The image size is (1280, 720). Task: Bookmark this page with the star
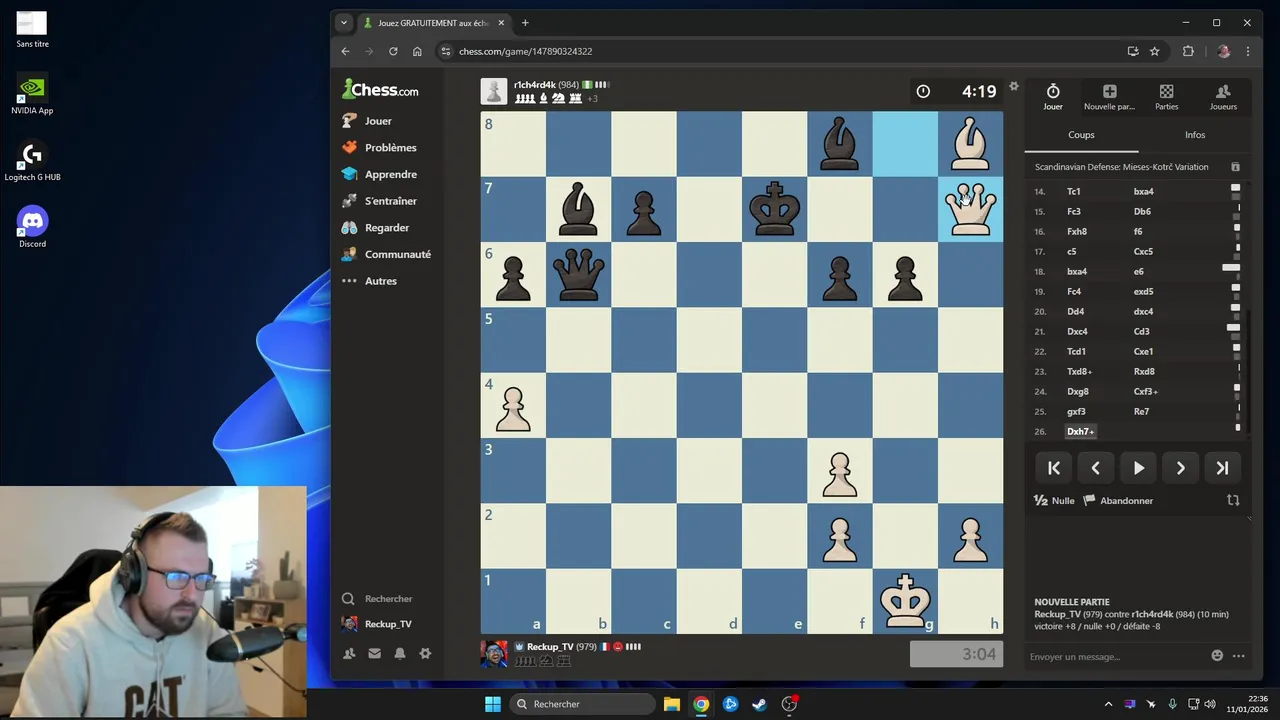[1155, 51]
